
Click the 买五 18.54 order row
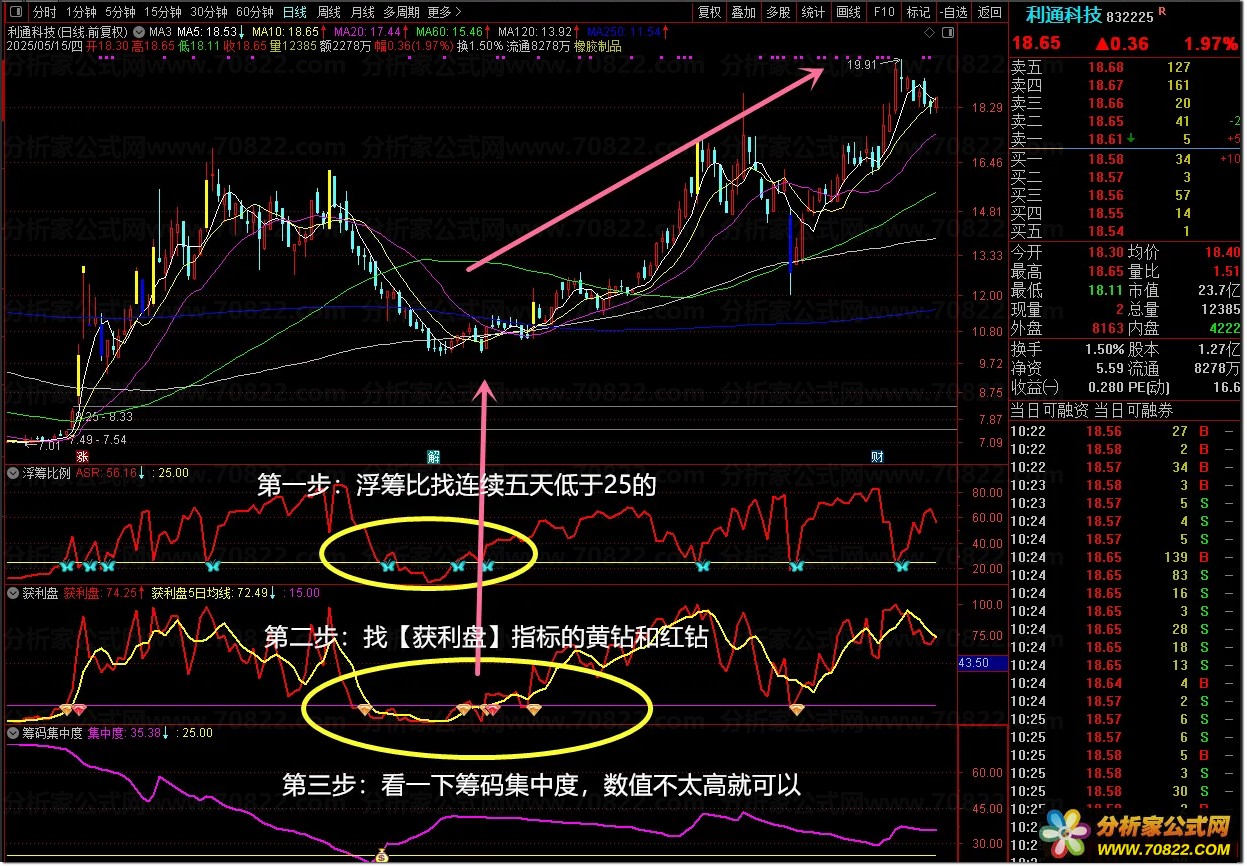[1126, 231]
